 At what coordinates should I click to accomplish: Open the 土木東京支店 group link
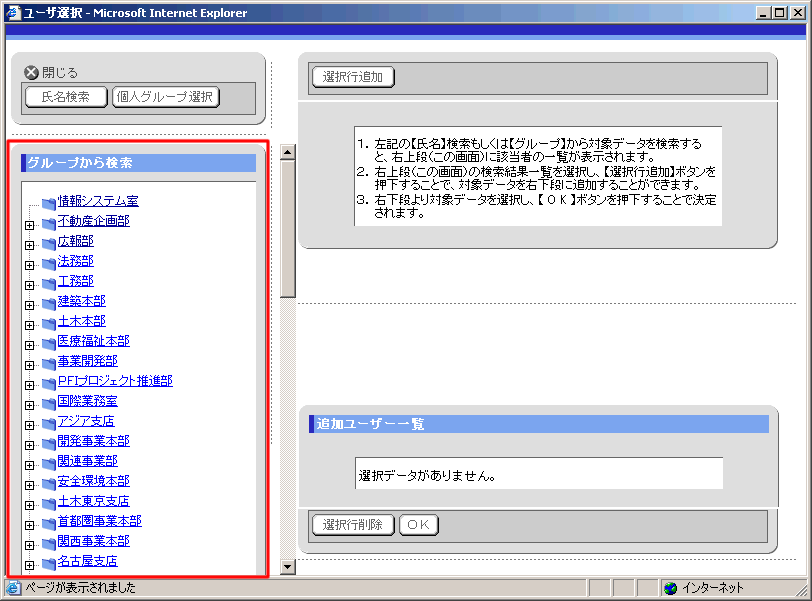coord(94,501)
